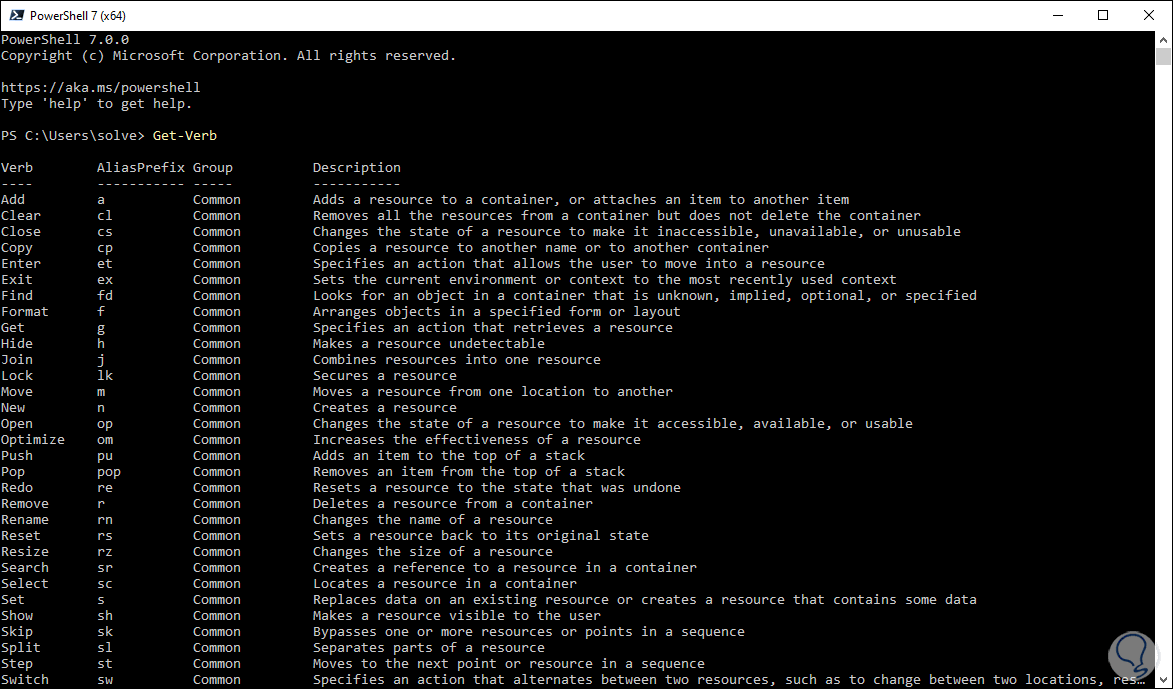Click the 'Redo' verb entry
Image resolution: width=1173 pixels, height=689 pixels.
click(x=16, y=488)
